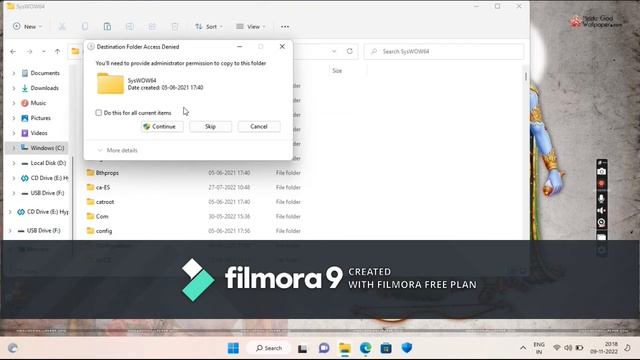Go back with the left arrow
This screenshot has width=640, height=360.
point(13,51)
